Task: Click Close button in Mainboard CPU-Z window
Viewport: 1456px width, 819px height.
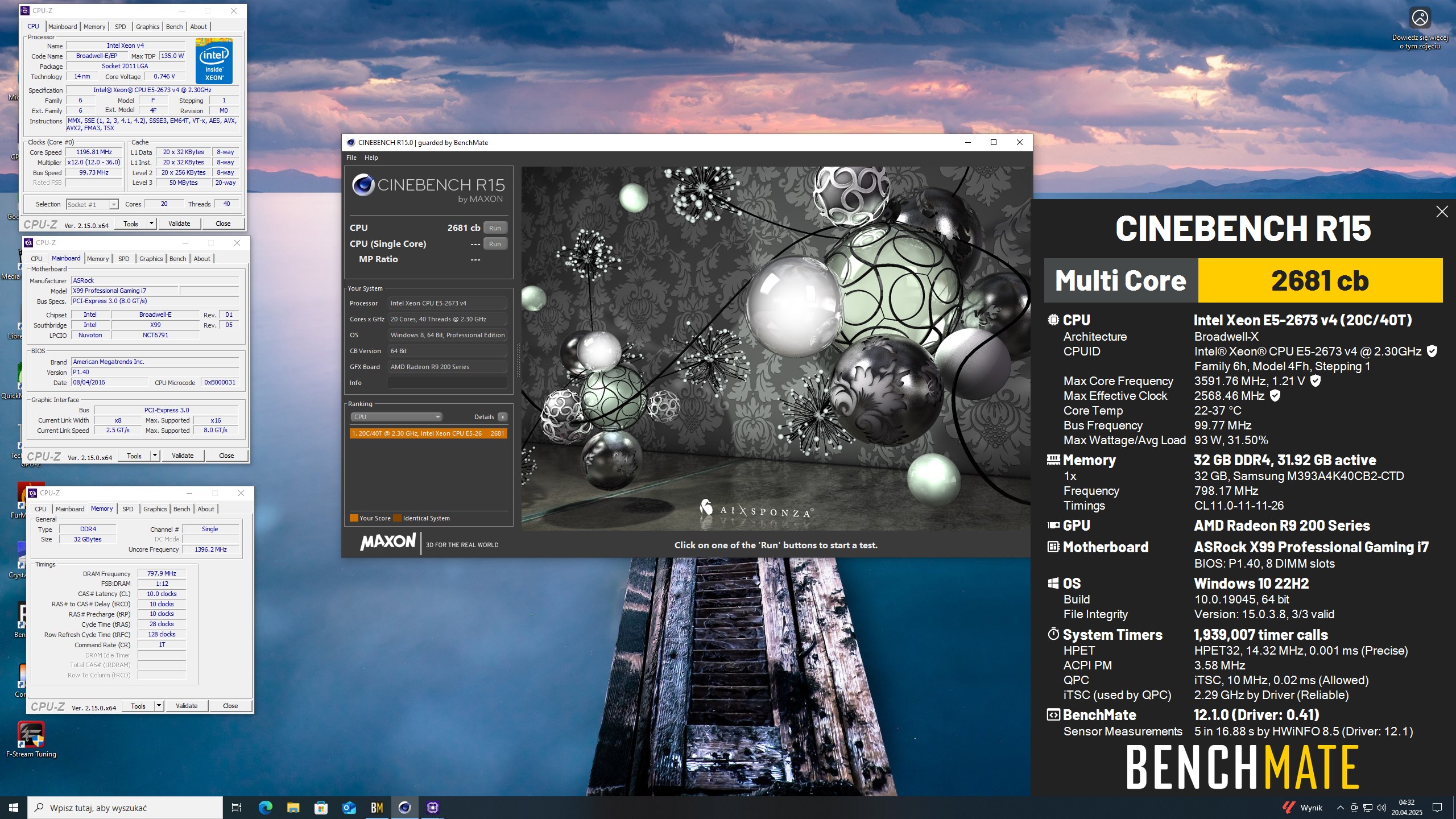Action: (x=226, y=456)
